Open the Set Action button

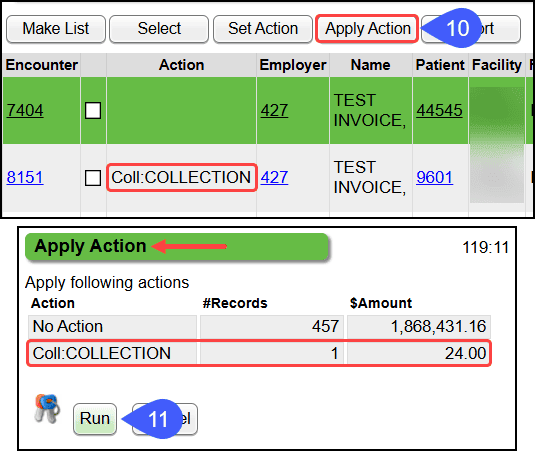[x=263, y=29]
